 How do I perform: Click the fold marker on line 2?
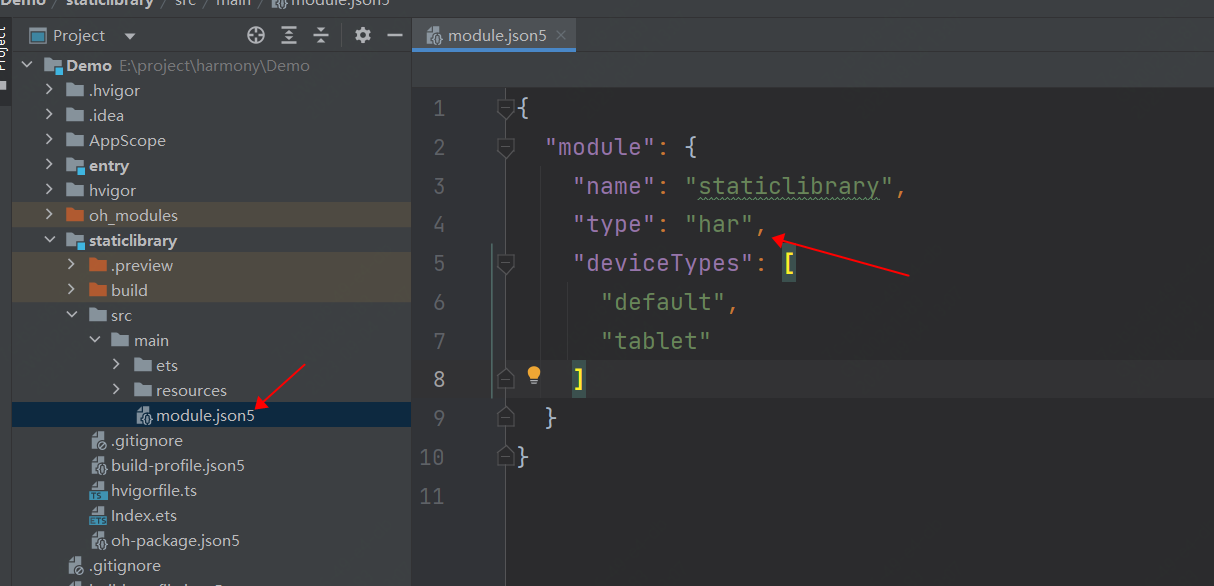506,148
